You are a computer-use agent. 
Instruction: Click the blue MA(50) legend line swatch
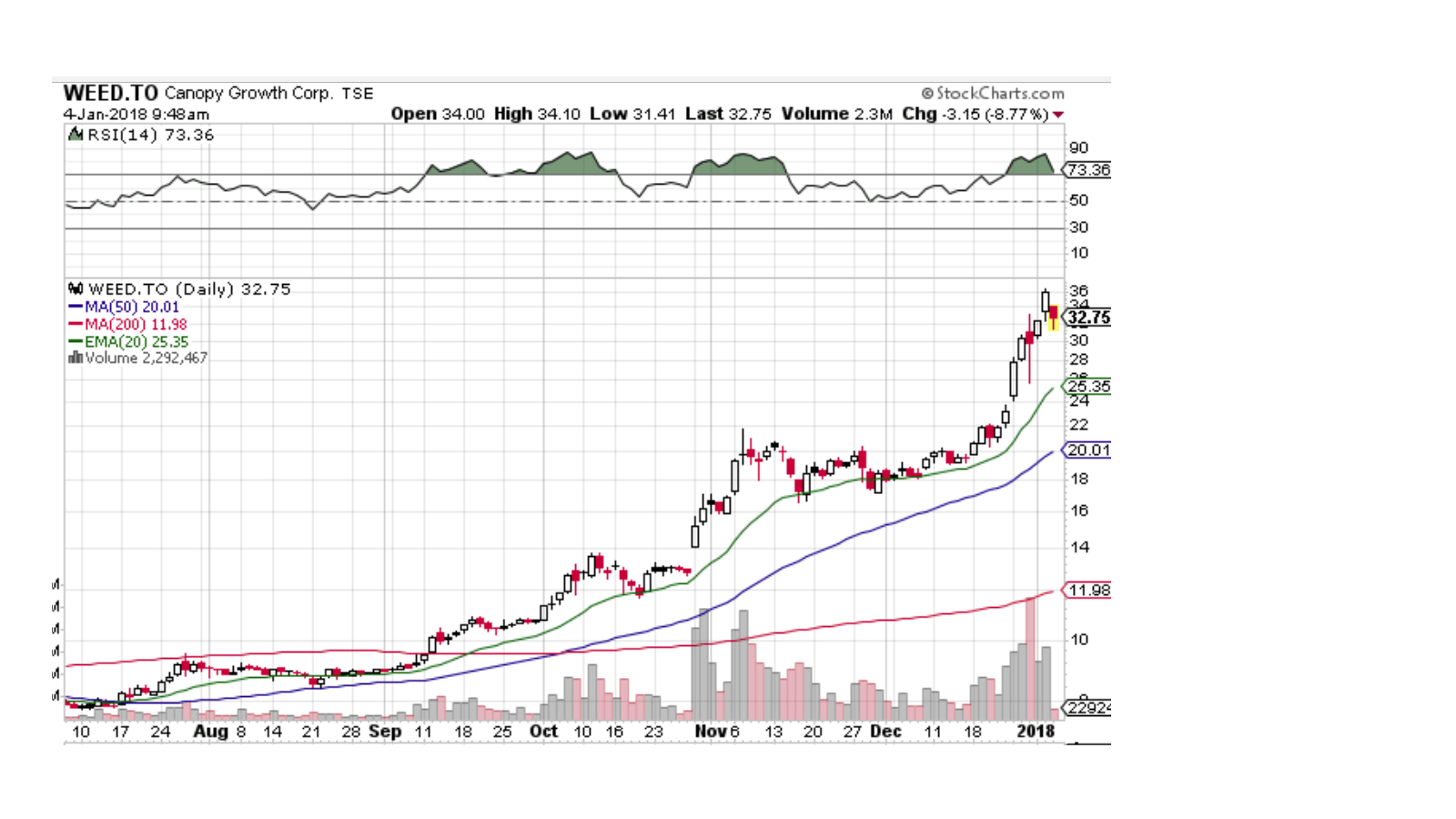click(76, 308)
